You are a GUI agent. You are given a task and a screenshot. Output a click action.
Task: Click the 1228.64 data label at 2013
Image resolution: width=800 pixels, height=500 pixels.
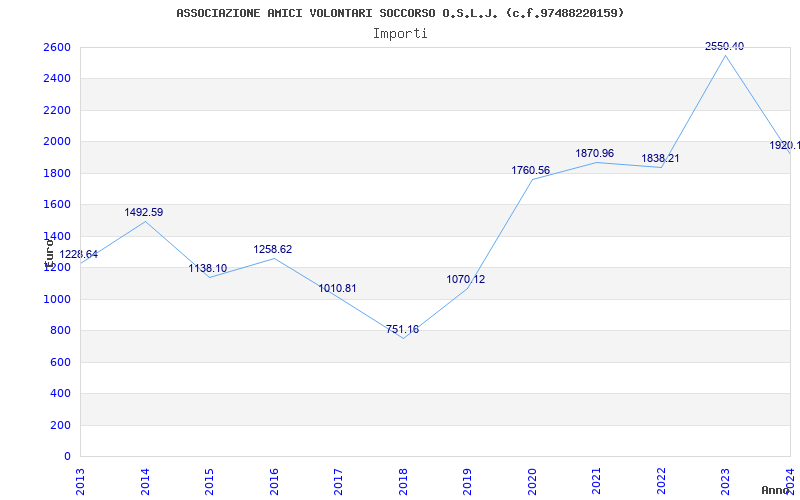pos(79,254)
